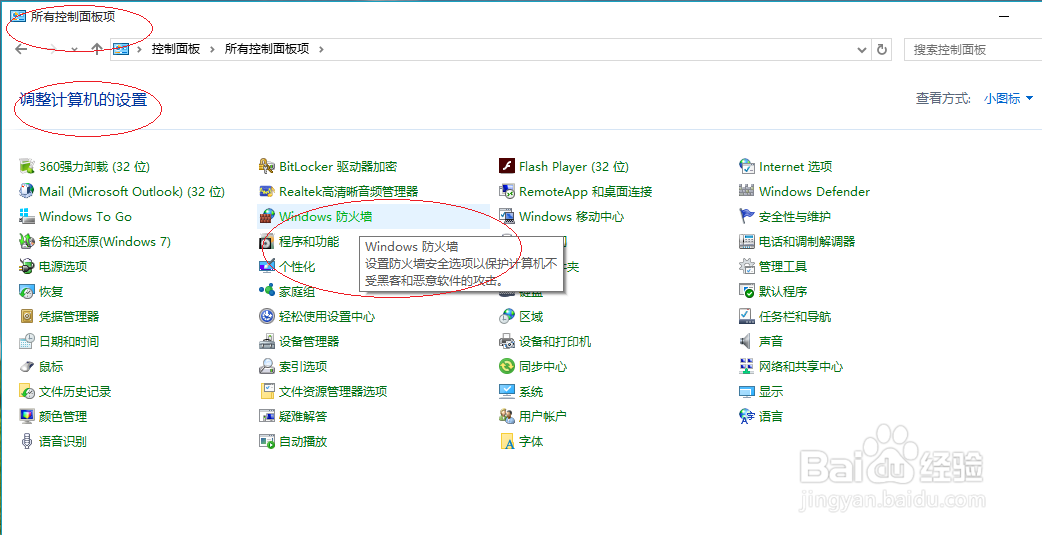Open the 家庭组 homegroup icon
The image size is (1042, 535).
(267, 291)
